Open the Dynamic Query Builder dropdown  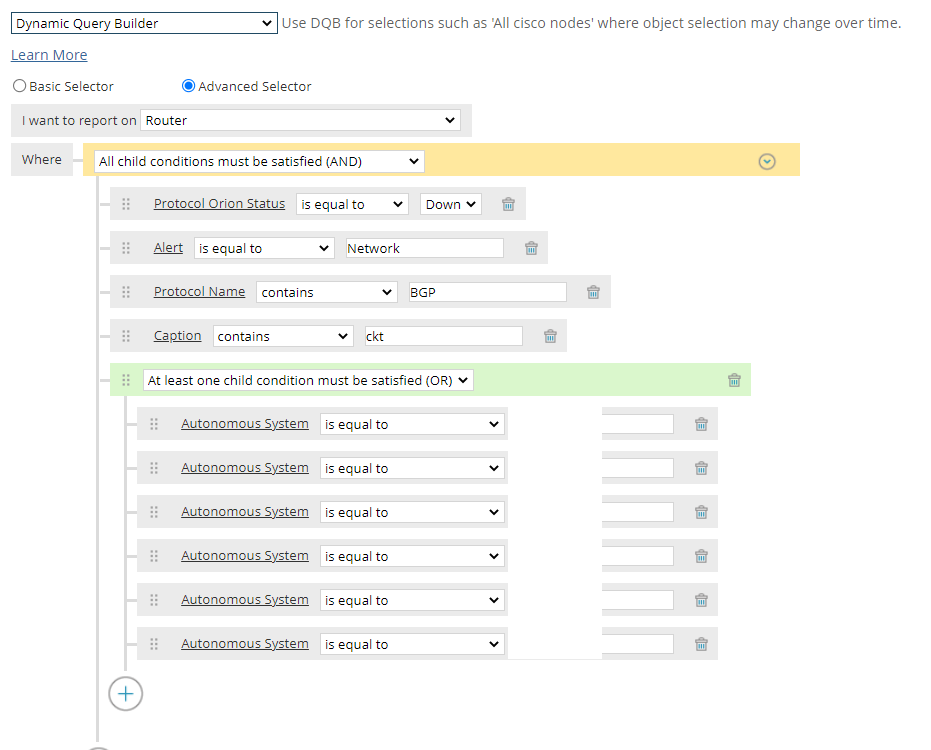tap(144, 24)
